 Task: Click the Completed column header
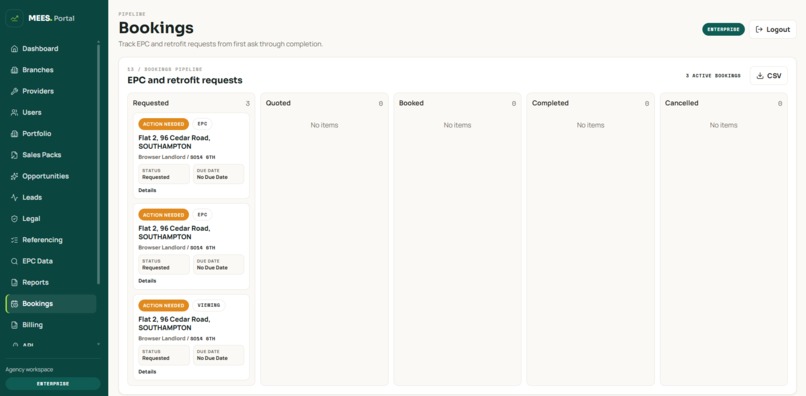(x=550, y=103)
